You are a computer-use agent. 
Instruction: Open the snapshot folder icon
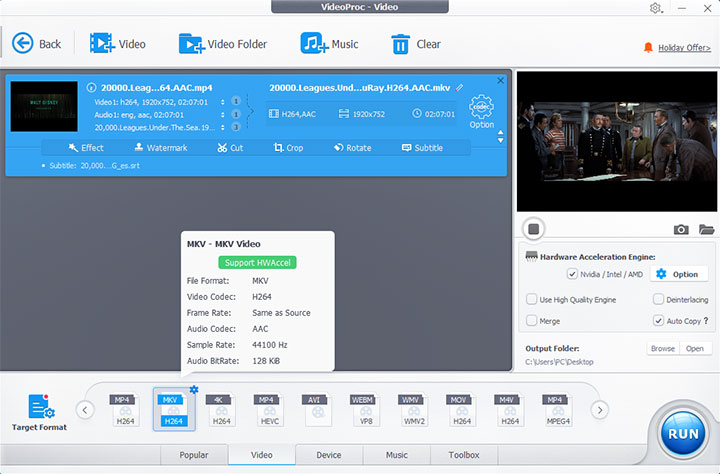[706, 229]
